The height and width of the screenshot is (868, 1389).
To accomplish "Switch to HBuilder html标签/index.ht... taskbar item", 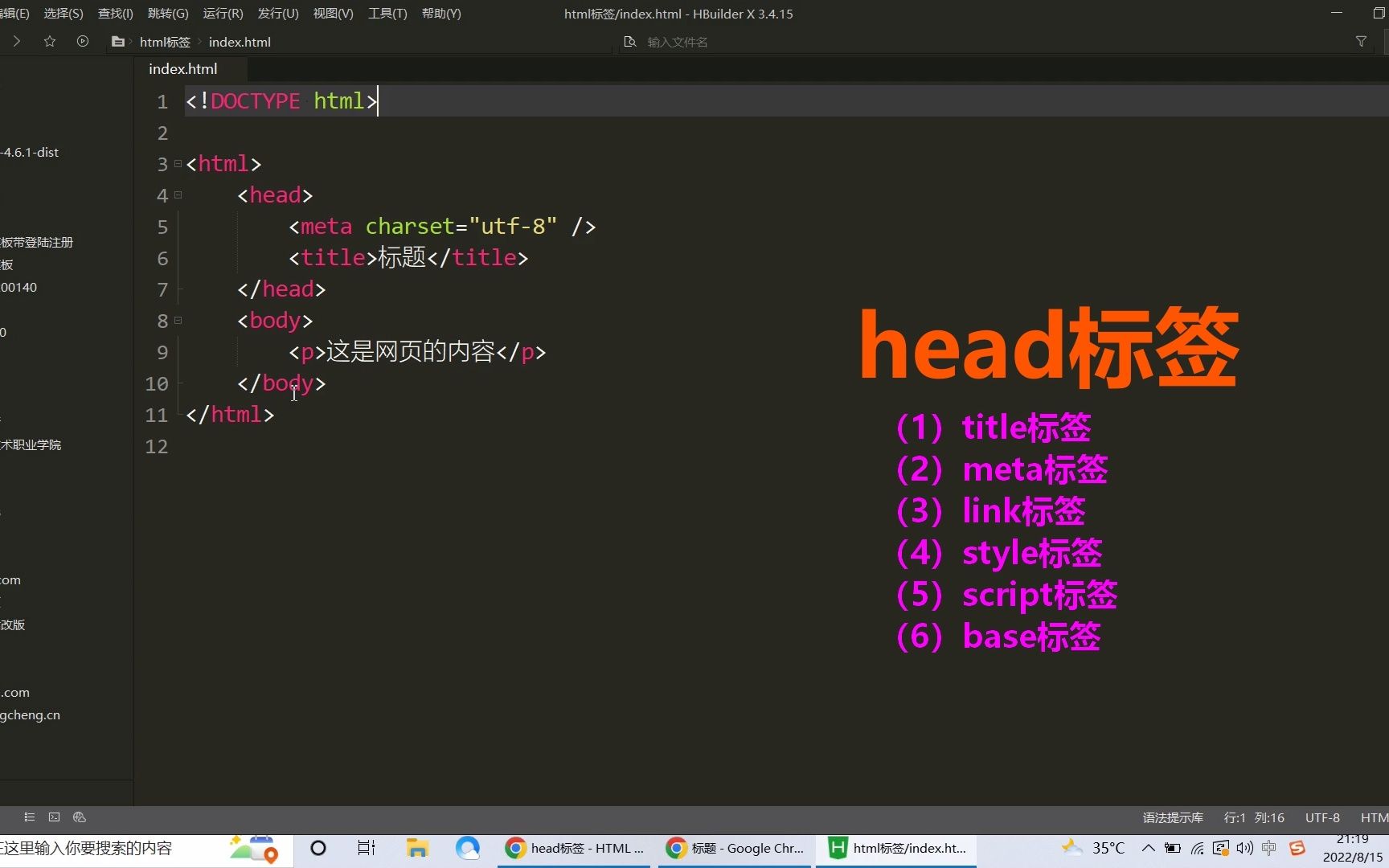I will [895, 849].
